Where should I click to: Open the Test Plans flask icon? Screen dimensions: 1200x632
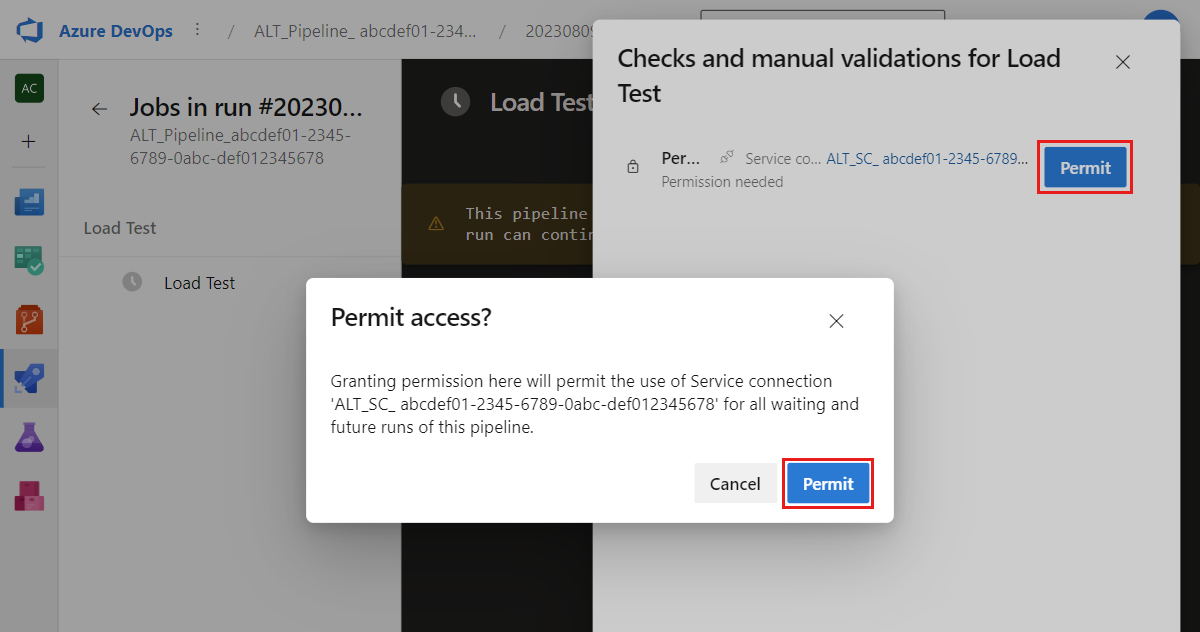29,436
